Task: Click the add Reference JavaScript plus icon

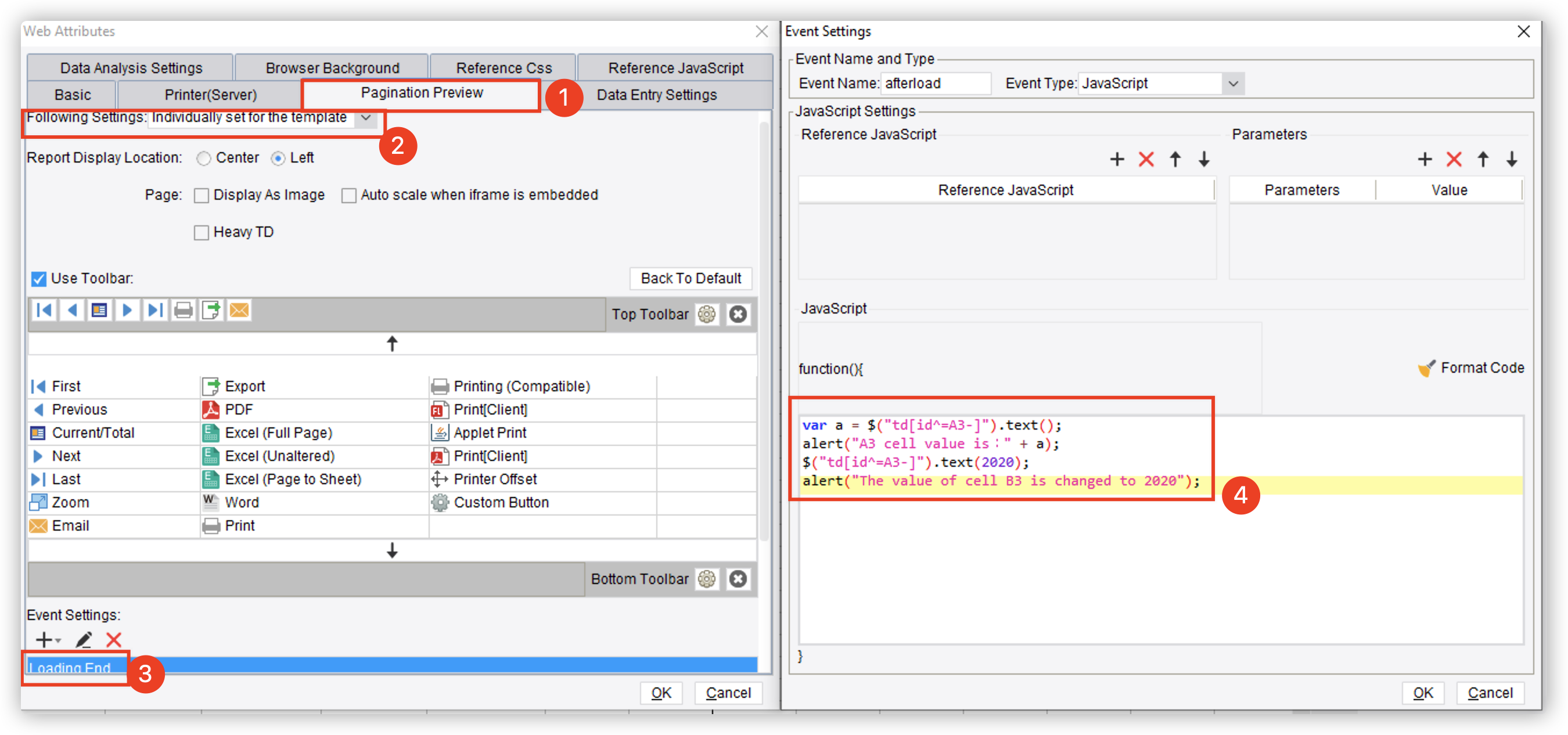Action: [x=1117, y=160]
